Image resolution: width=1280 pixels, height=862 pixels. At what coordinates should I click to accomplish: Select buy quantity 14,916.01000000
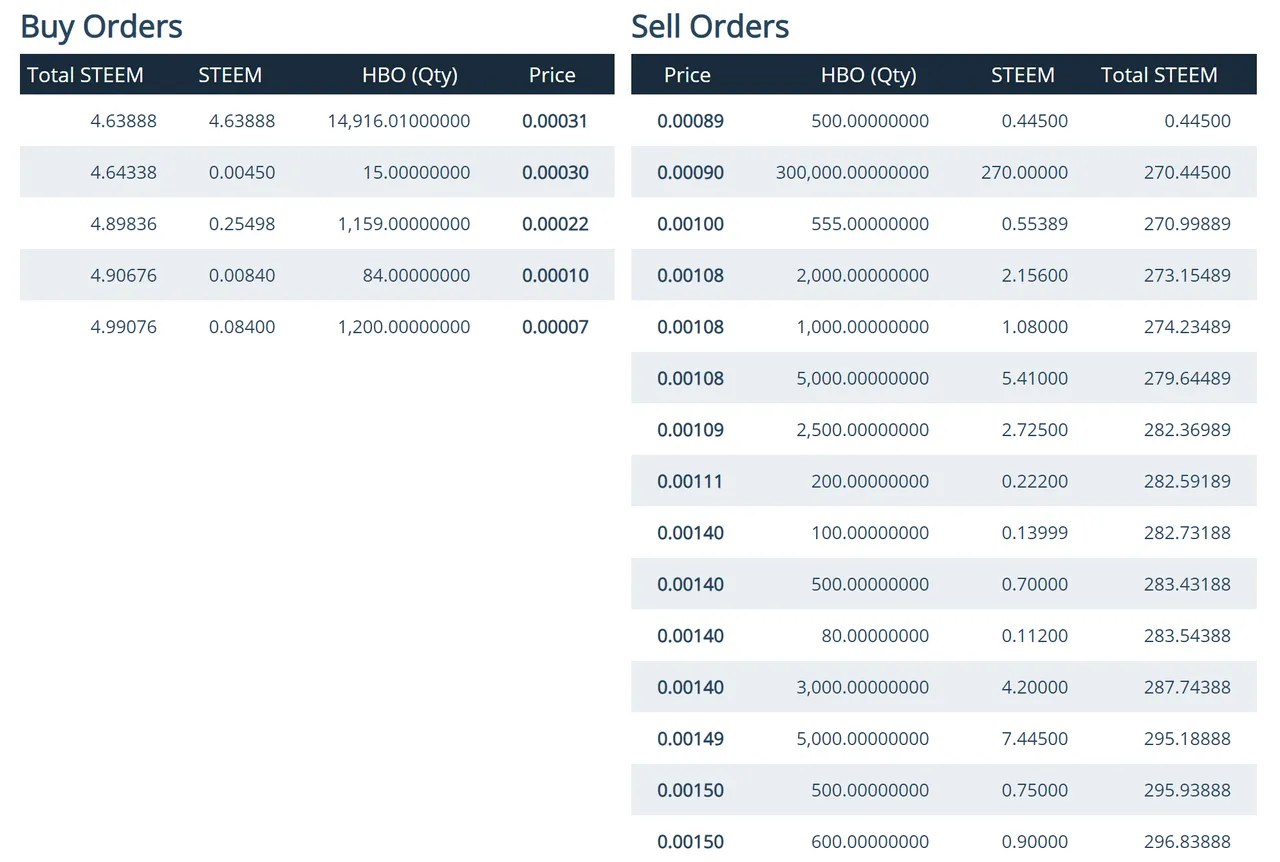point(399,121)
